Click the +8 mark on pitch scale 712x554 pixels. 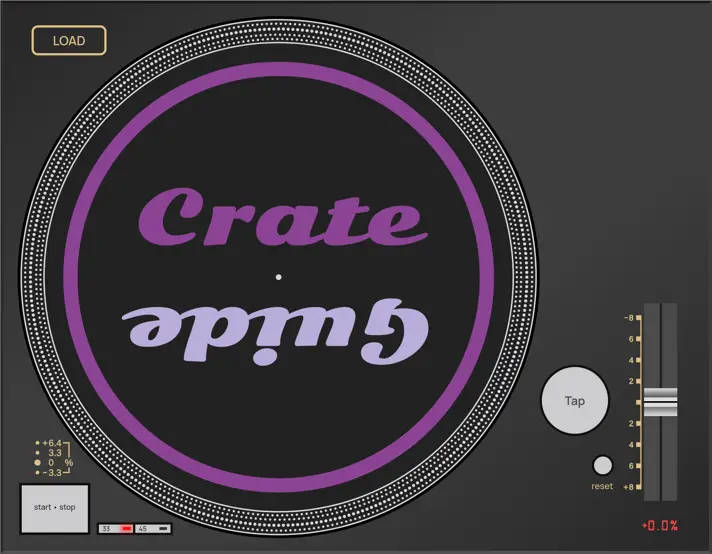pyautogui.click(x=632, y=487)
